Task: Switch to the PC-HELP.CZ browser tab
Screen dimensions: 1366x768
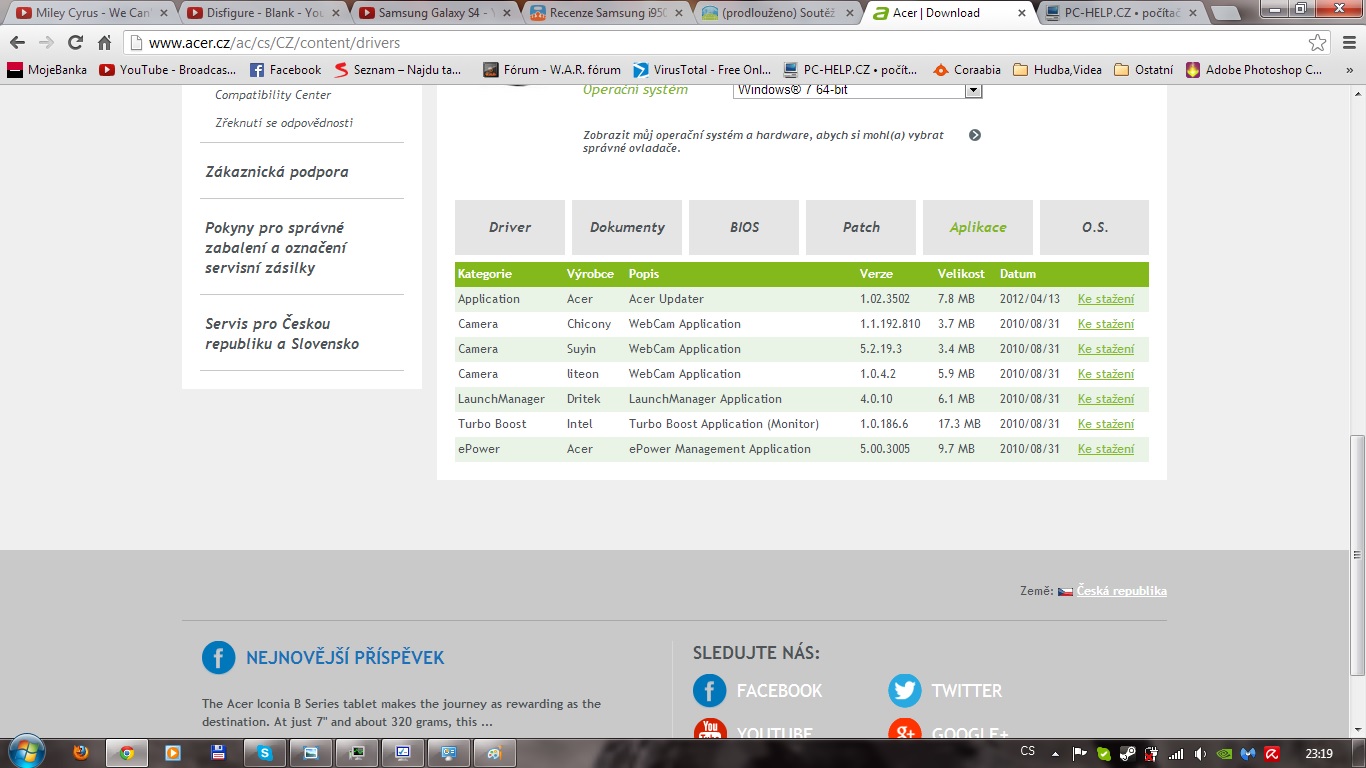Action: pos(1121,13)
